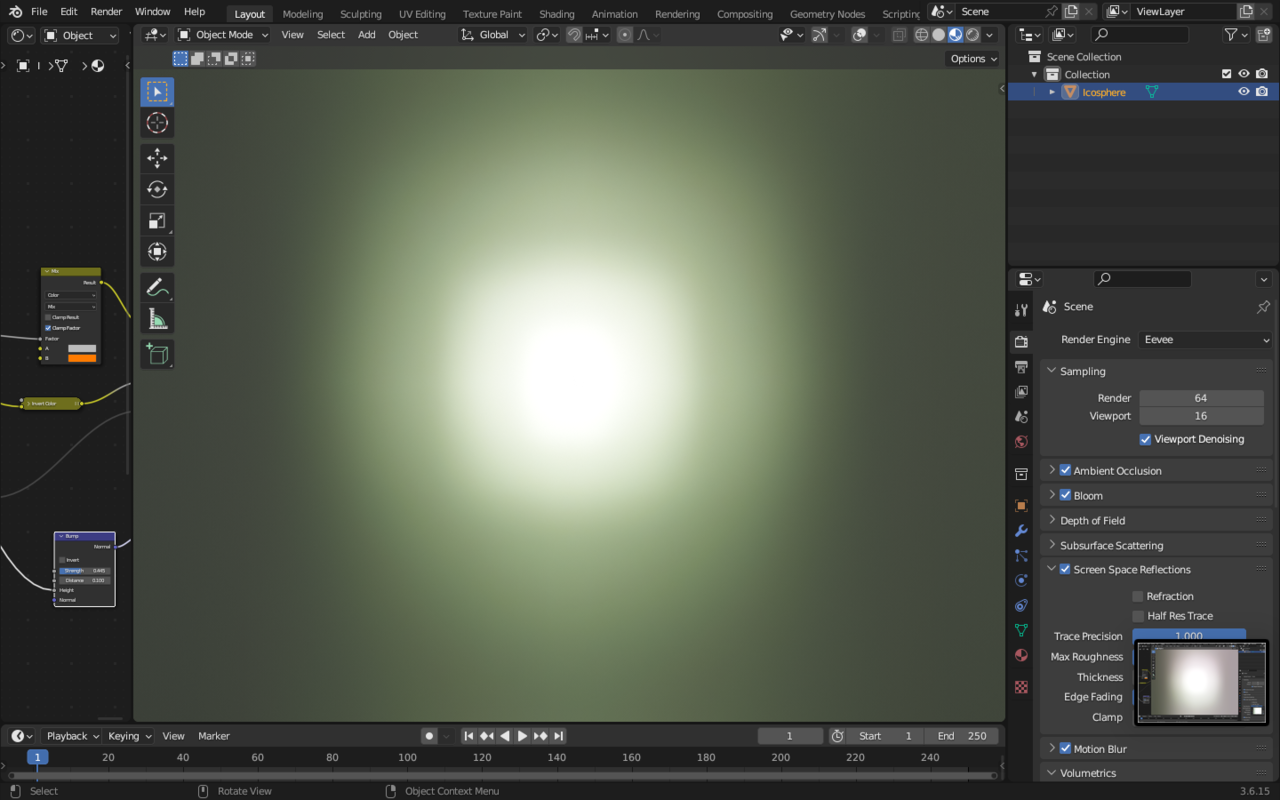Open the Output properties tab
Viewport: 1280px width, 800px height.
click(1021, 367)
